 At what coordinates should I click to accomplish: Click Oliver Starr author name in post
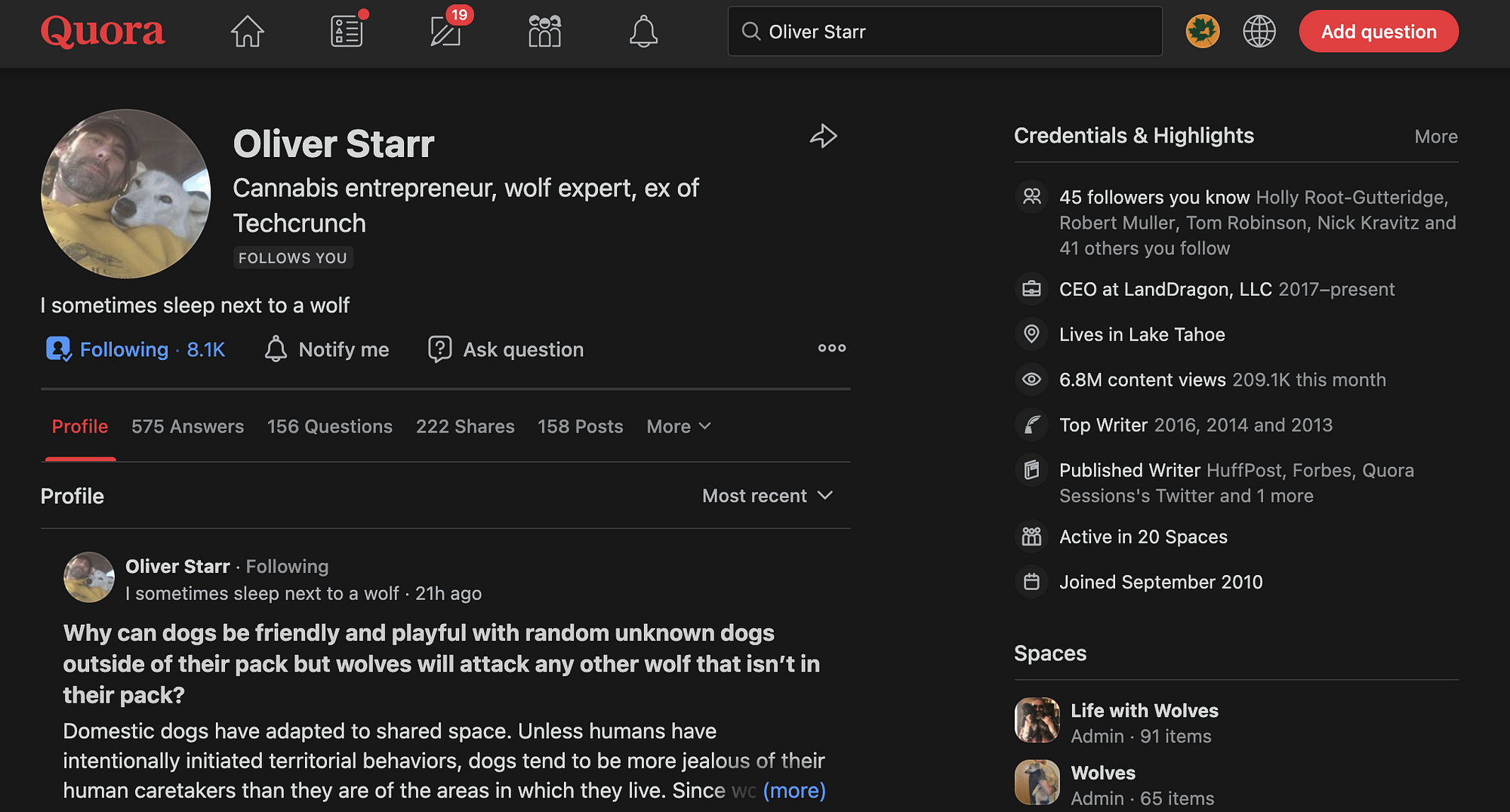[x=177, y=567]
